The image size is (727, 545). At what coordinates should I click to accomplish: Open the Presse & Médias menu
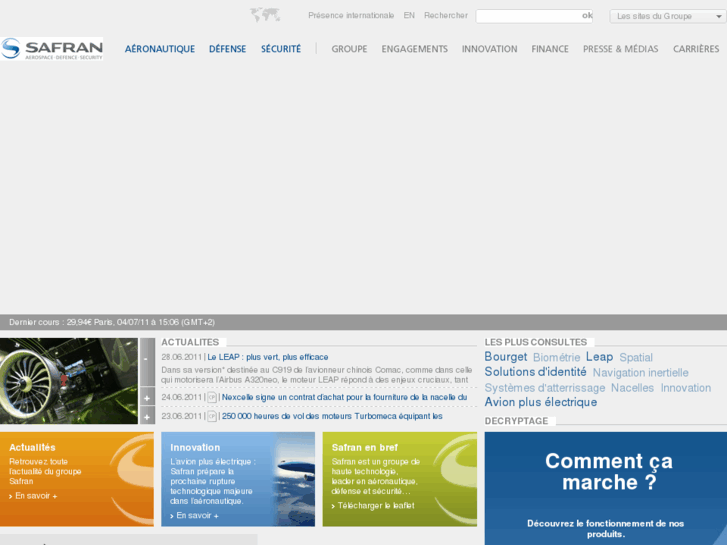pos(620,49)
